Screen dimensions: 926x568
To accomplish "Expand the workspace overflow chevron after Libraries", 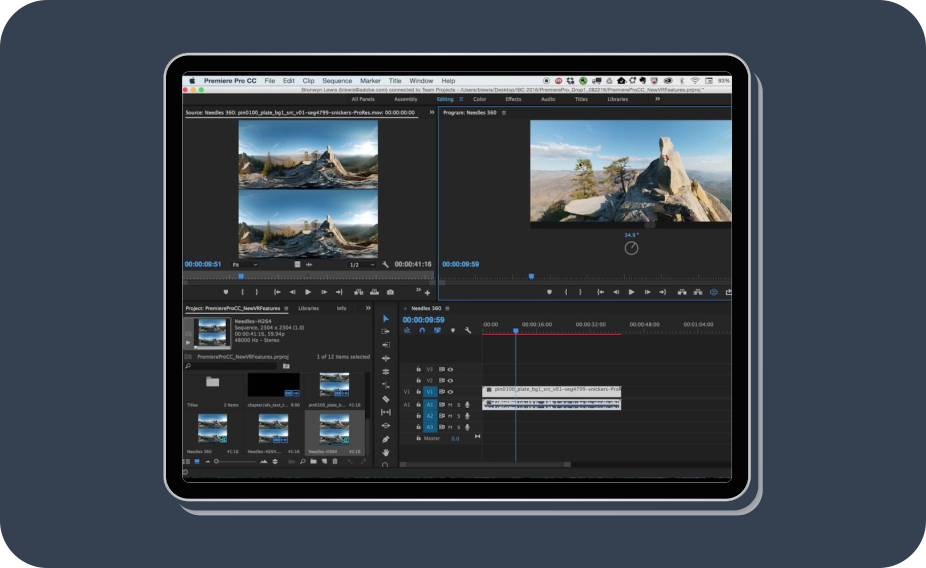I will pyautogui.click(x=657, y=99).
